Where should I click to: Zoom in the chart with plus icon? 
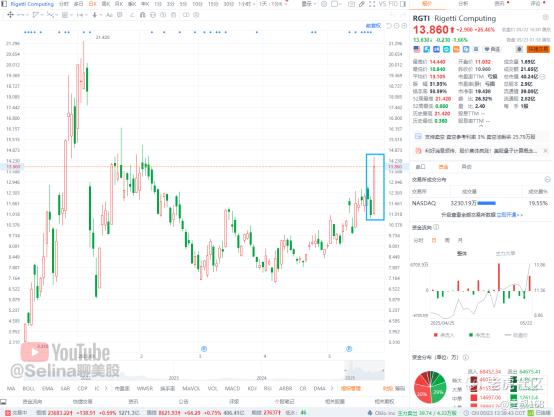(x=404, y=26)
